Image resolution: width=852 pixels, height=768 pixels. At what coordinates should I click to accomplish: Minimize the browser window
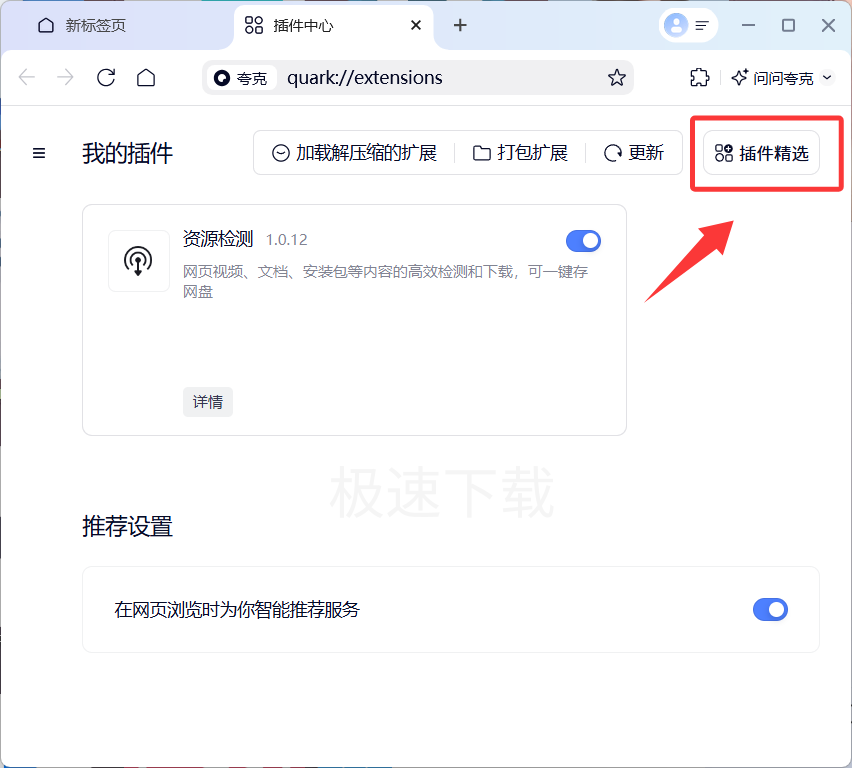748,25
